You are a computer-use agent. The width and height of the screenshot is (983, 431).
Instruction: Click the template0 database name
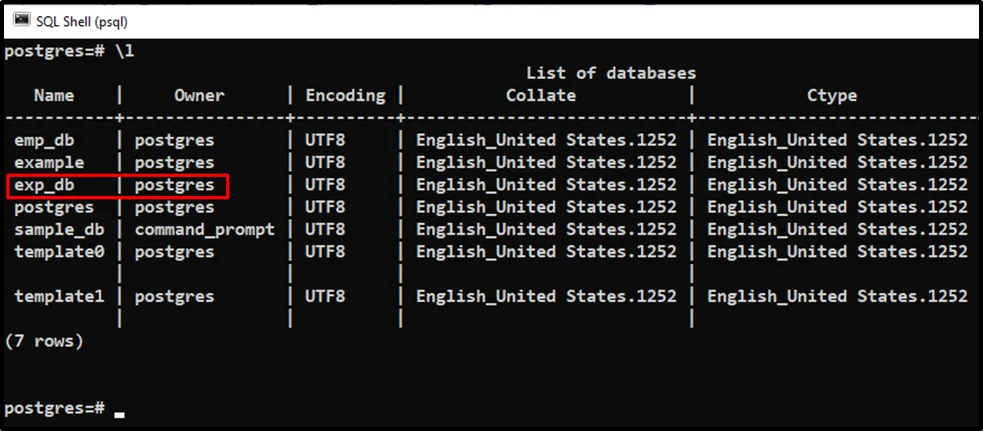59,251
